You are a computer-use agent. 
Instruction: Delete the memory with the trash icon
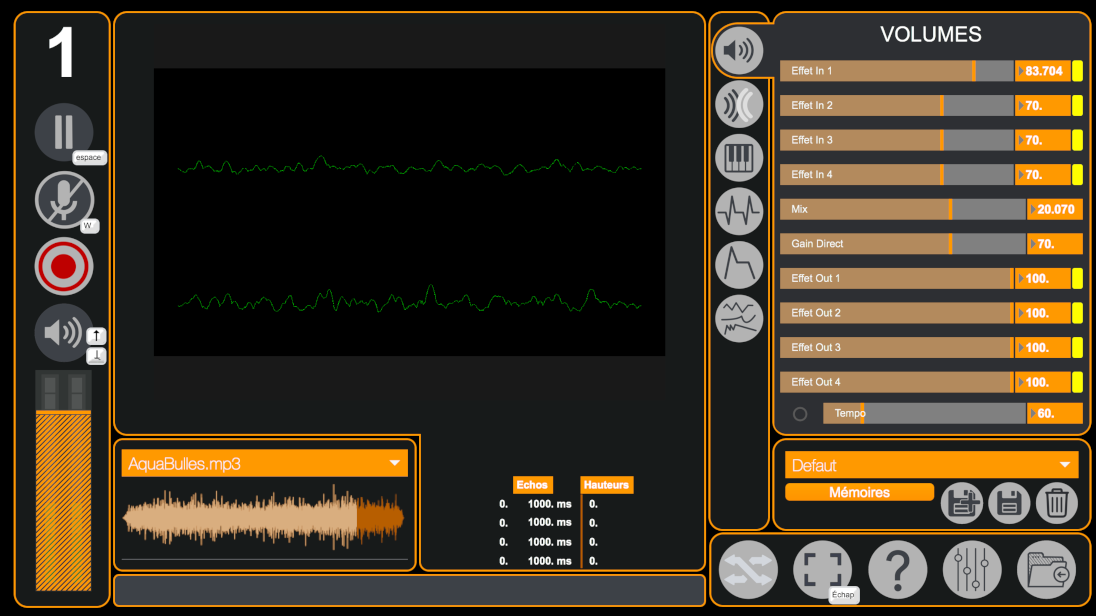coord(1056,503)
